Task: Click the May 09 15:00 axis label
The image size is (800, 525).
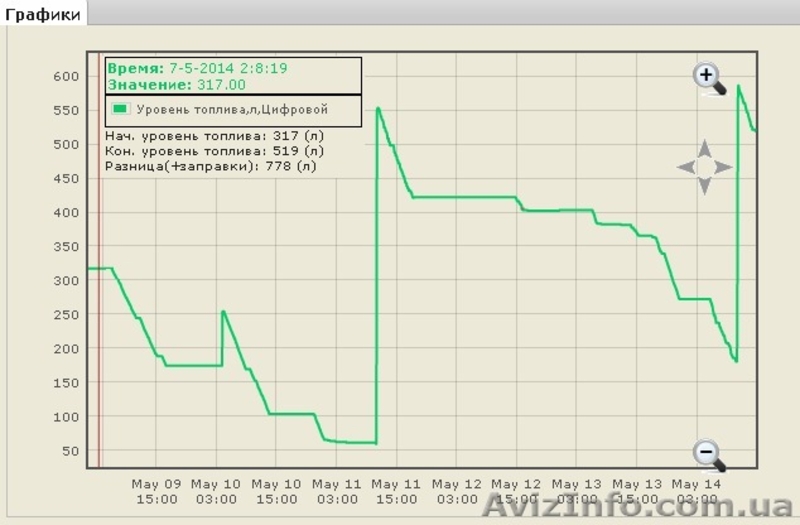Action: pos(156,491)
